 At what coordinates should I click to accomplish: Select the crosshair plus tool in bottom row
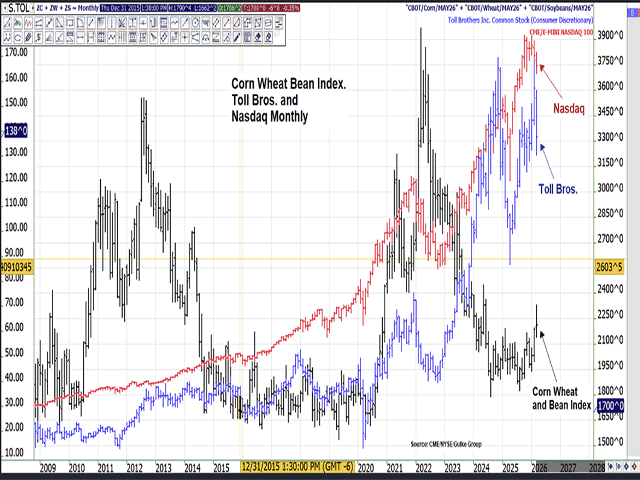click(184, 37)
